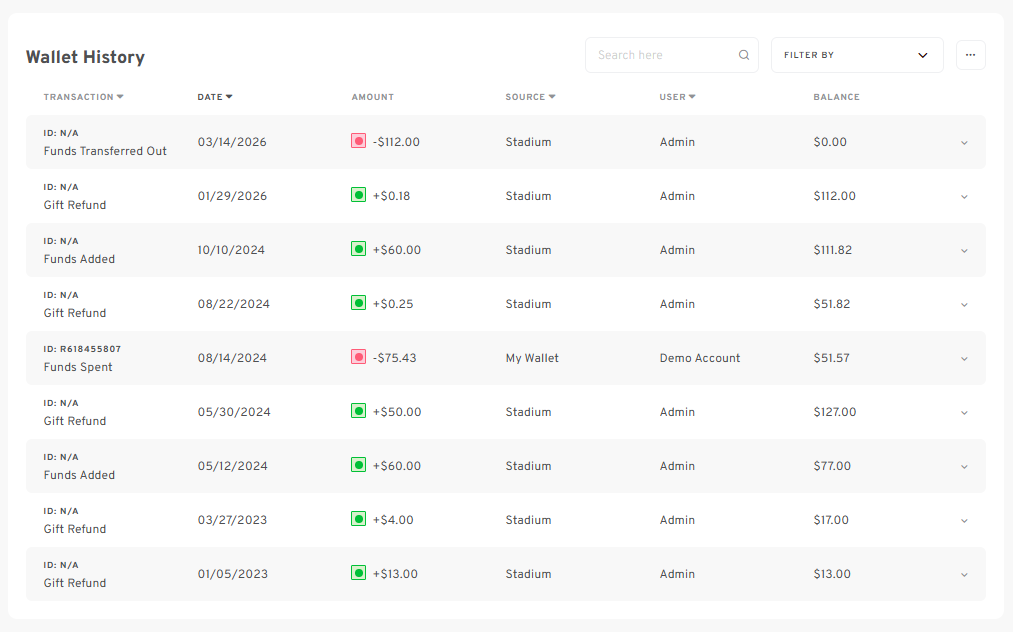
Task: Expand the 01/05/2023 Gift Refund row
Action: (x=964, y=575)
